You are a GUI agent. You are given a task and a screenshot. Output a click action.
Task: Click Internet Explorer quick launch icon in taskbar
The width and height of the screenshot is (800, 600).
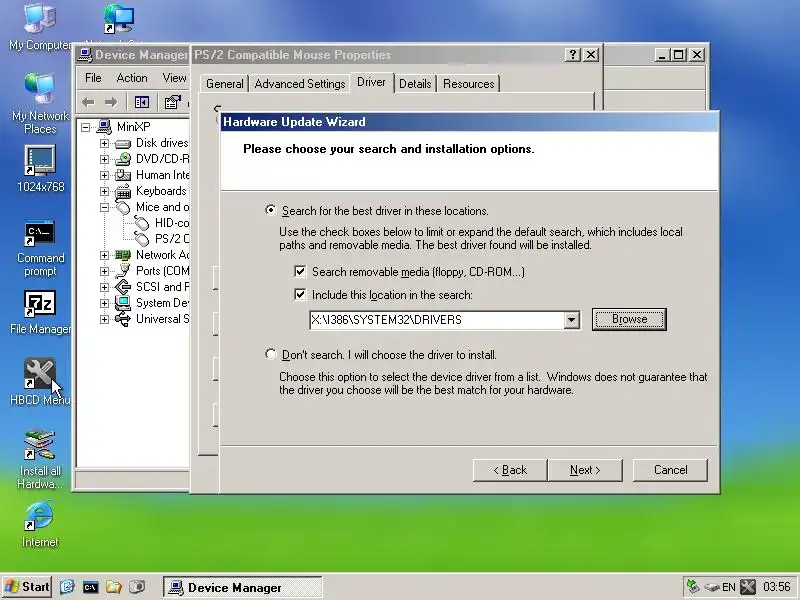click(x=67, y=587)
